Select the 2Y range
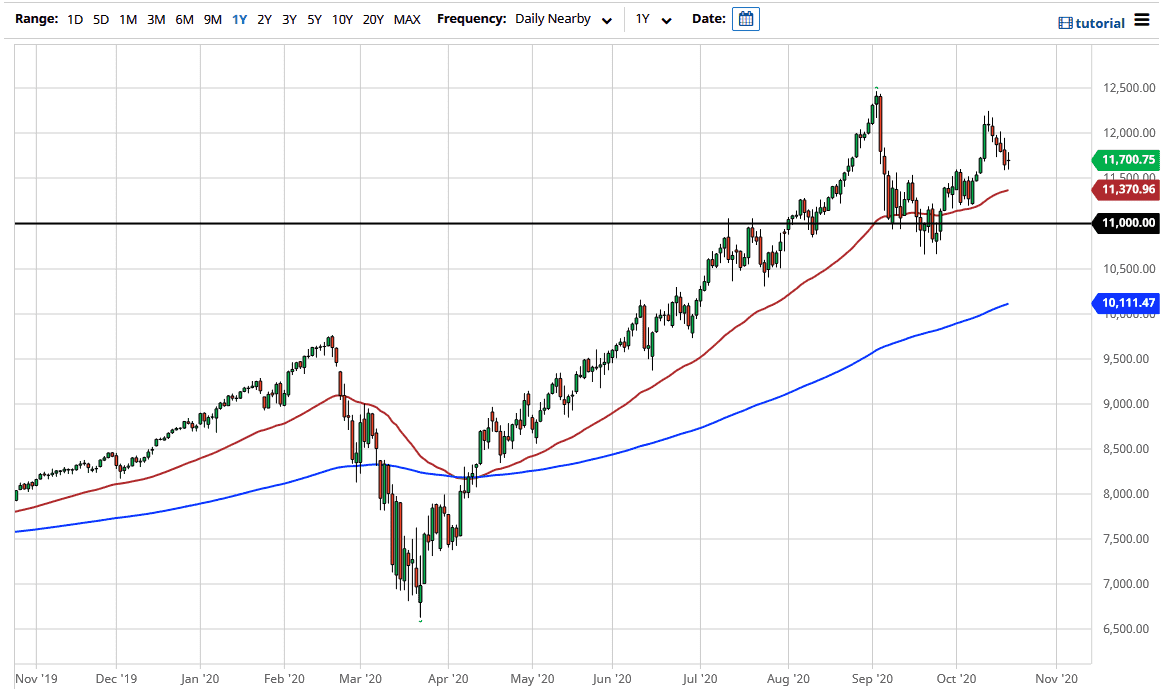The image size is (1167, 689). (263, 18)
